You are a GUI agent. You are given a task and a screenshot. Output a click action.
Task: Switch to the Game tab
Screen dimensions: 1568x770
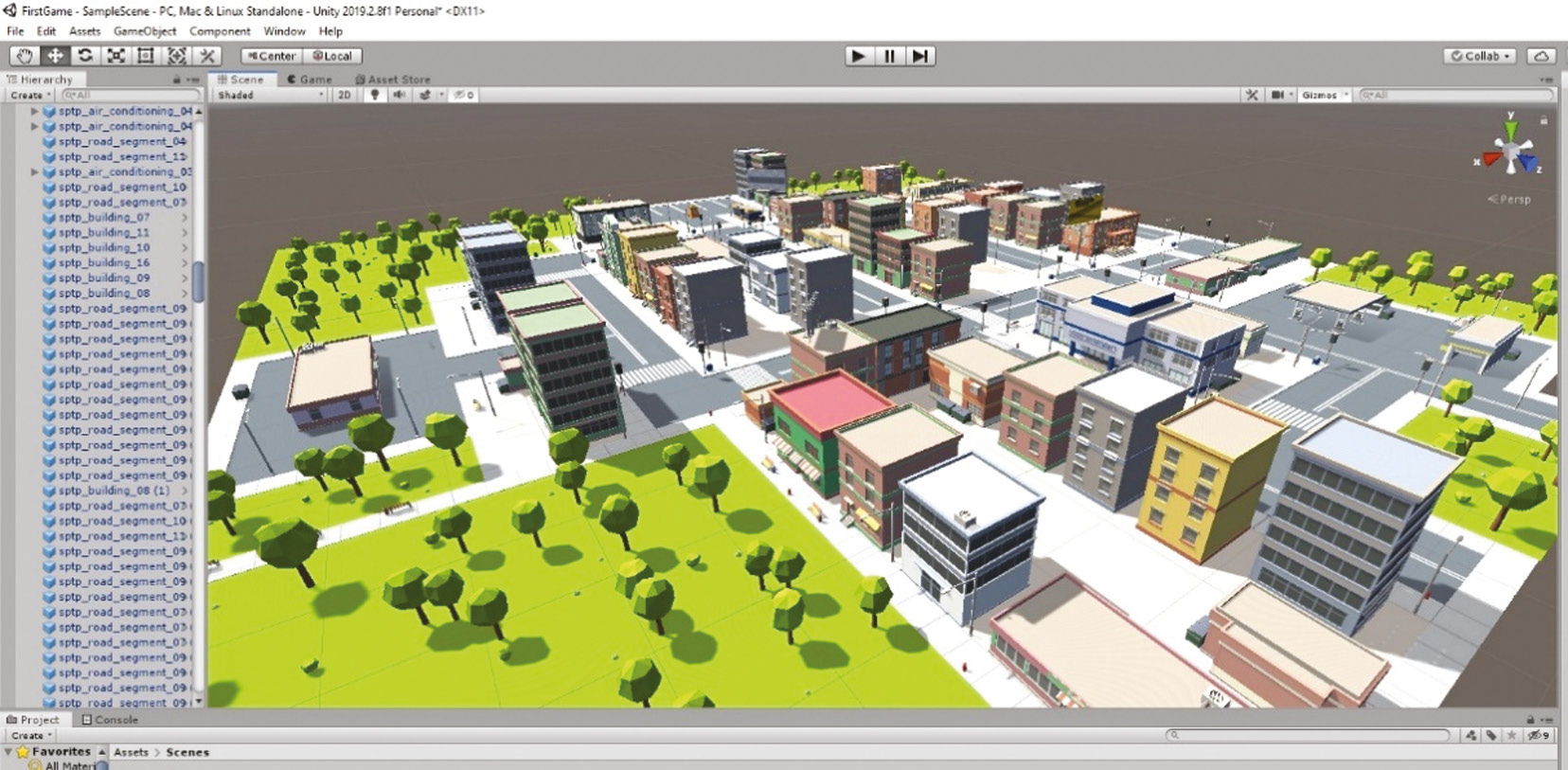(310, 80)
